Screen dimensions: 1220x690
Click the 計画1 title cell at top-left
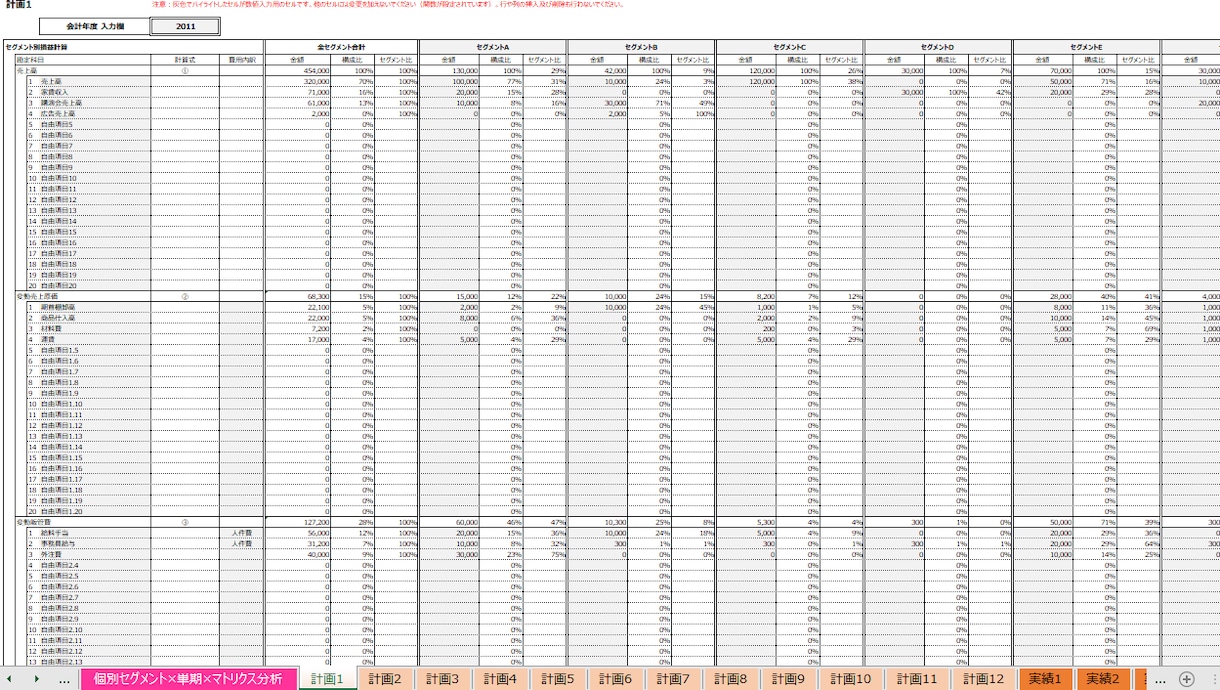point(20,6)
